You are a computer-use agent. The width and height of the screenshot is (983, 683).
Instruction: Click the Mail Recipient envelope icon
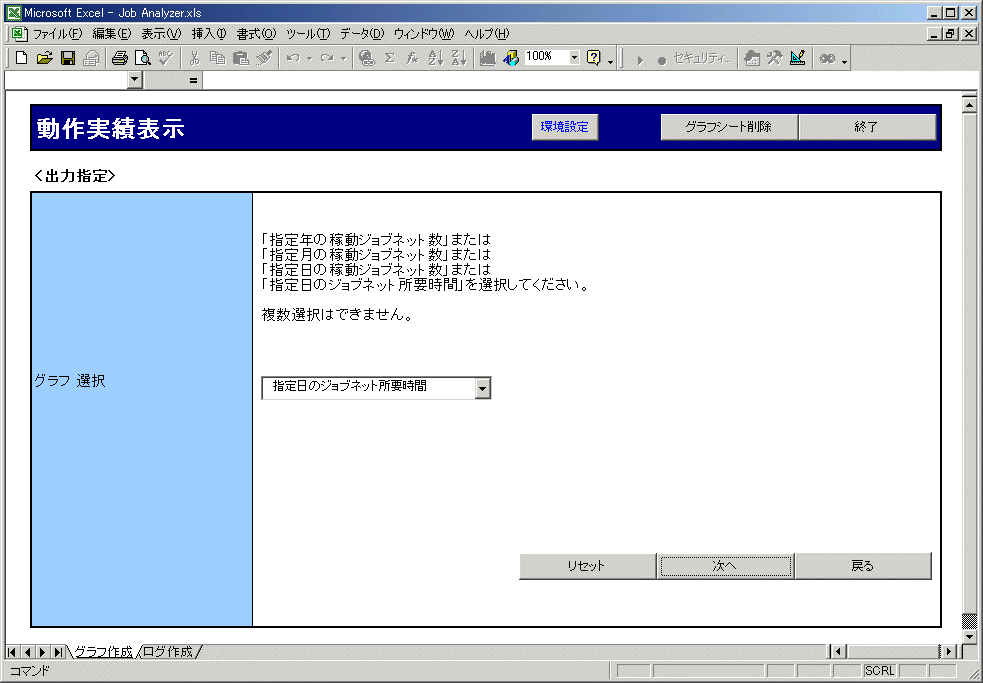(92, 58)
